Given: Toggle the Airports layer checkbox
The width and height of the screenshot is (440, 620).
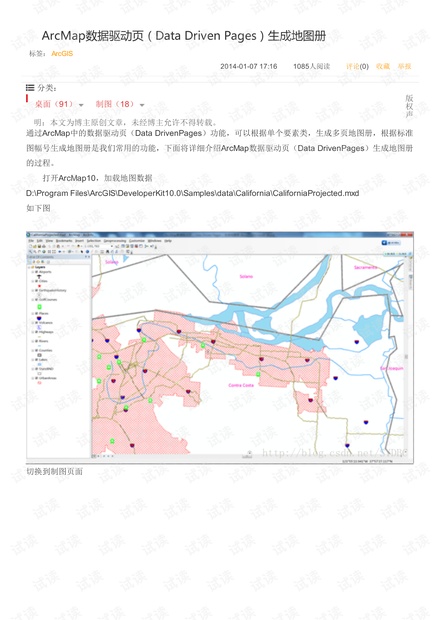Looking at the screenshot, I should tap(36, 272).
